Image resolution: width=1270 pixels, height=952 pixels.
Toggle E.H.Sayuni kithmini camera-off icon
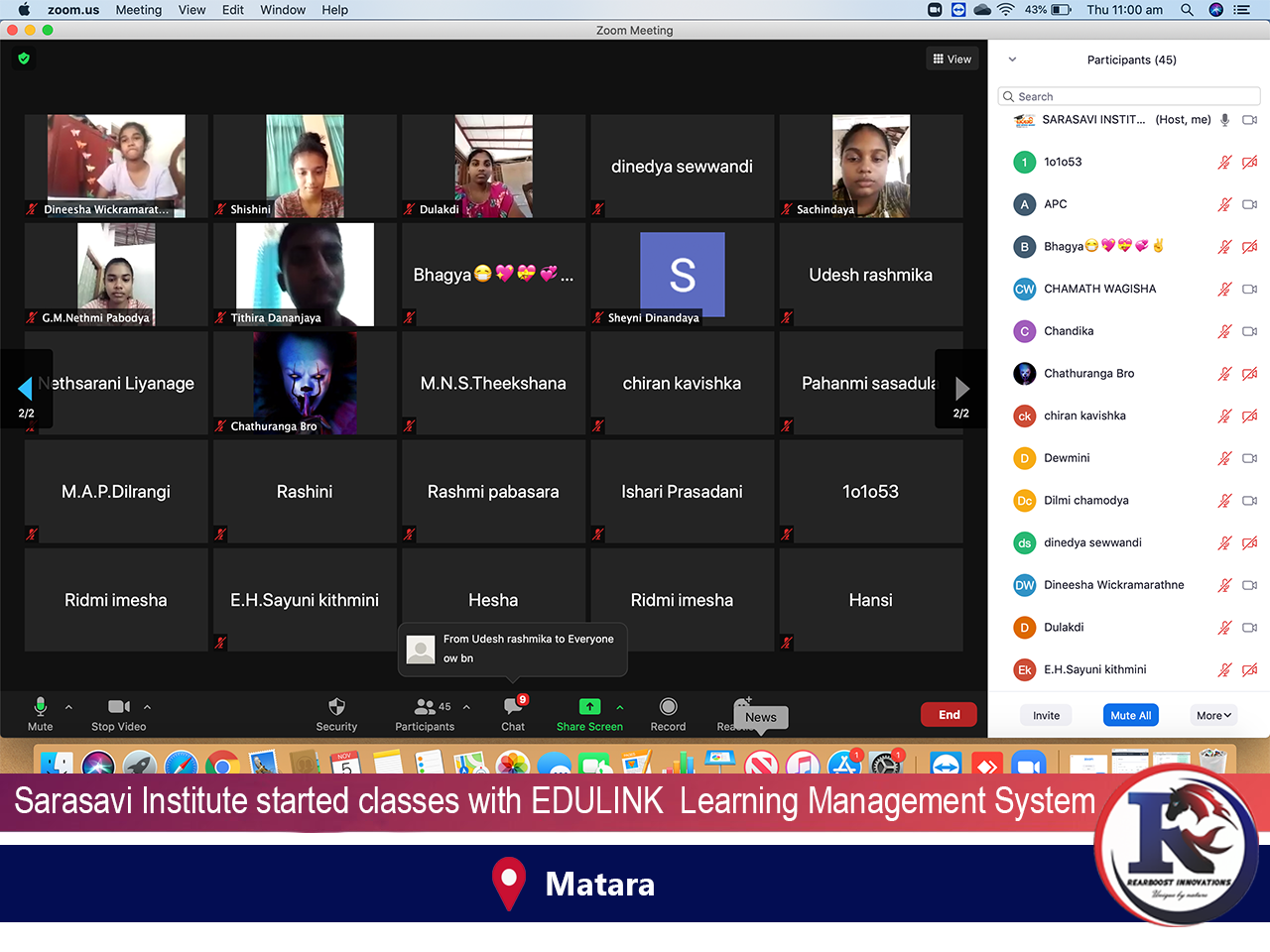click(1250, 670)
